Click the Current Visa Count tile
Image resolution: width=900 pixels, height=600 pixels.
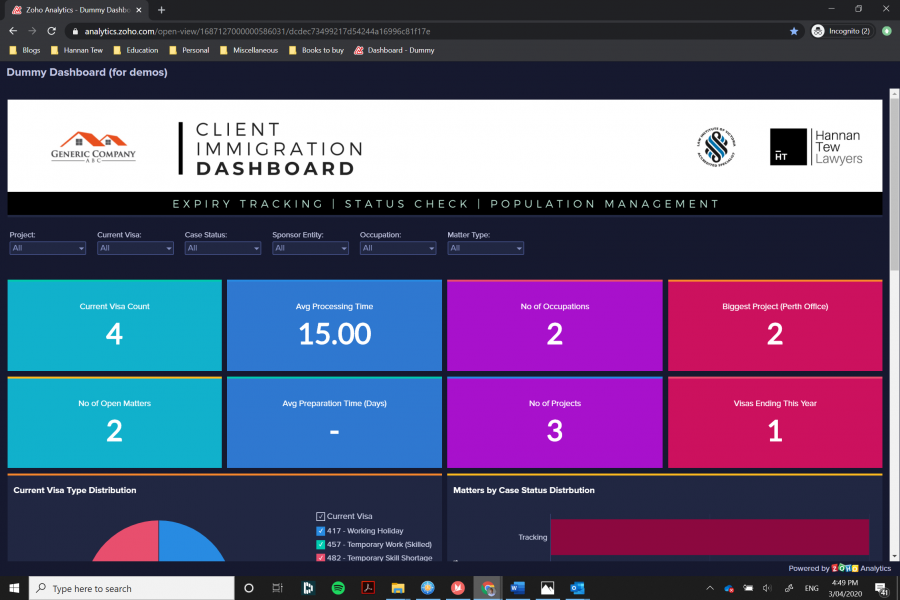click(113, 325)
